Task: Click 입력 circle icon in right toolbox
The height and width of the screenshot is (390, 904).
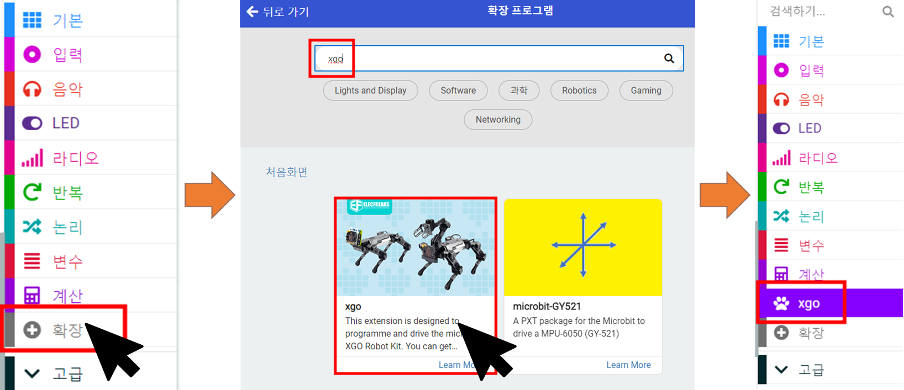Action: (x=781, y=70)
